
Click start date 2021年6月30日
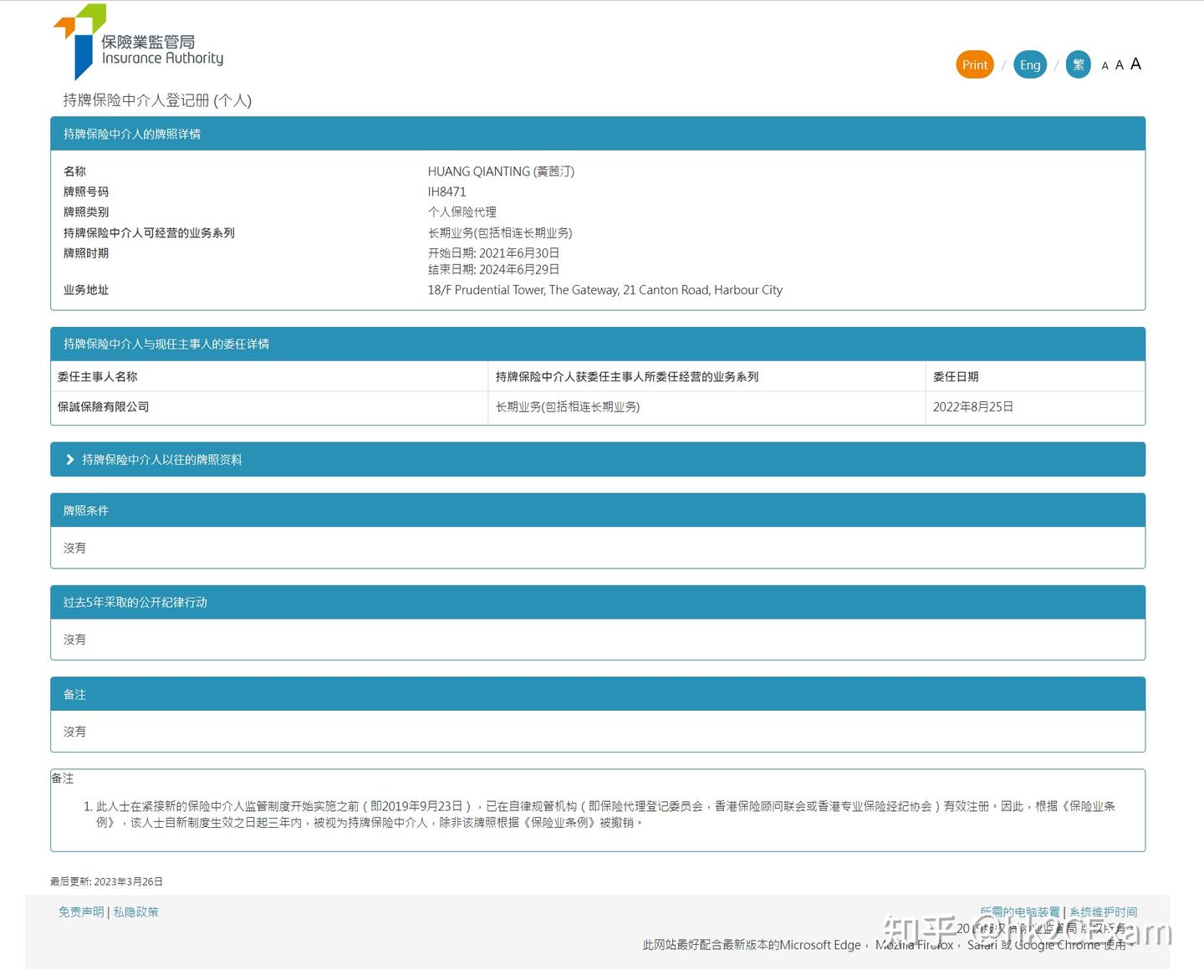519,253
